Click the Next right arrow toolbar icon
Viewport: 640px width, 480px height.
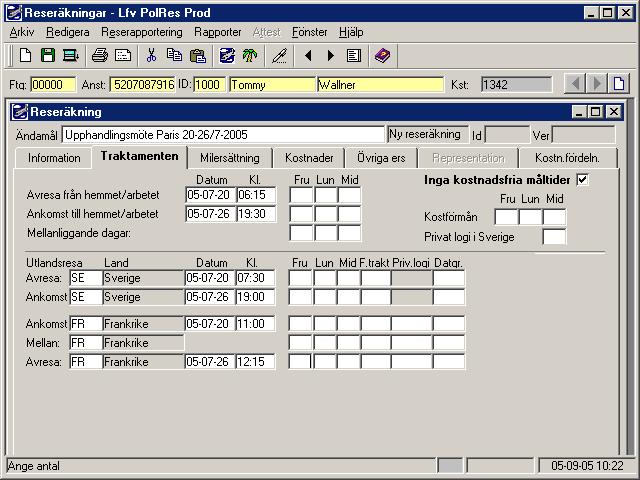click(331, 56)
